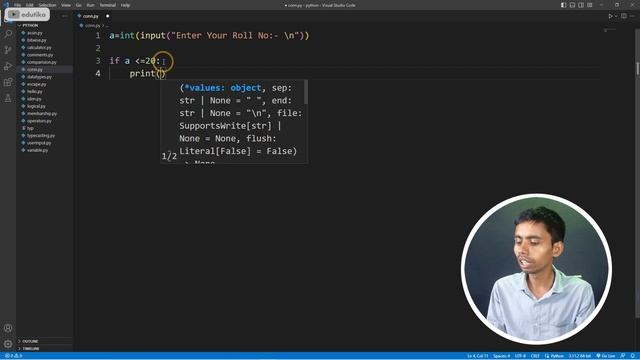Viewport: 640px width, 360px height.
Task: Open hello.py in the explorer
Action: [35, 91]
